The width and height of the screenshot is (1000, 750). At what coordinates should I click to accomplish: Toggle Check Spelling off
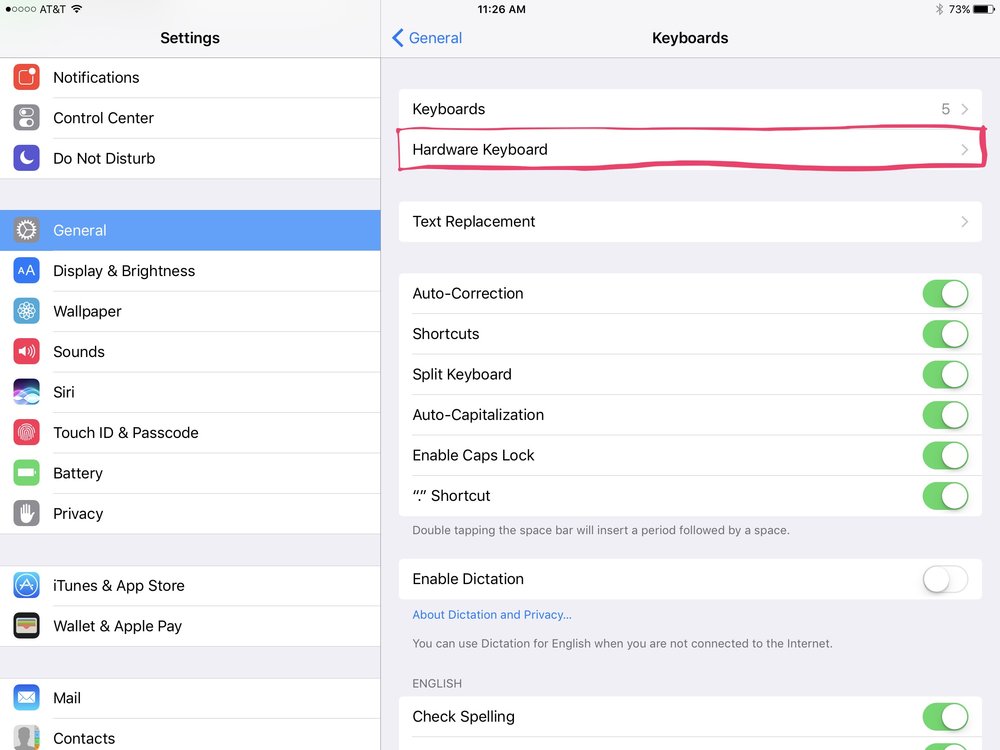coord(944,716)
